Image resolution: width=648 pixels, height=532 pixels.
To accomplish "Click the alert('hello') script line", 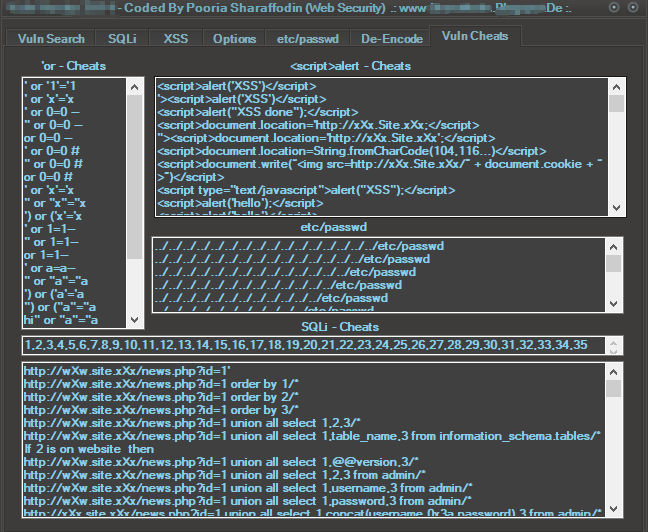I will pyautogui.click(x=240, y=203).
